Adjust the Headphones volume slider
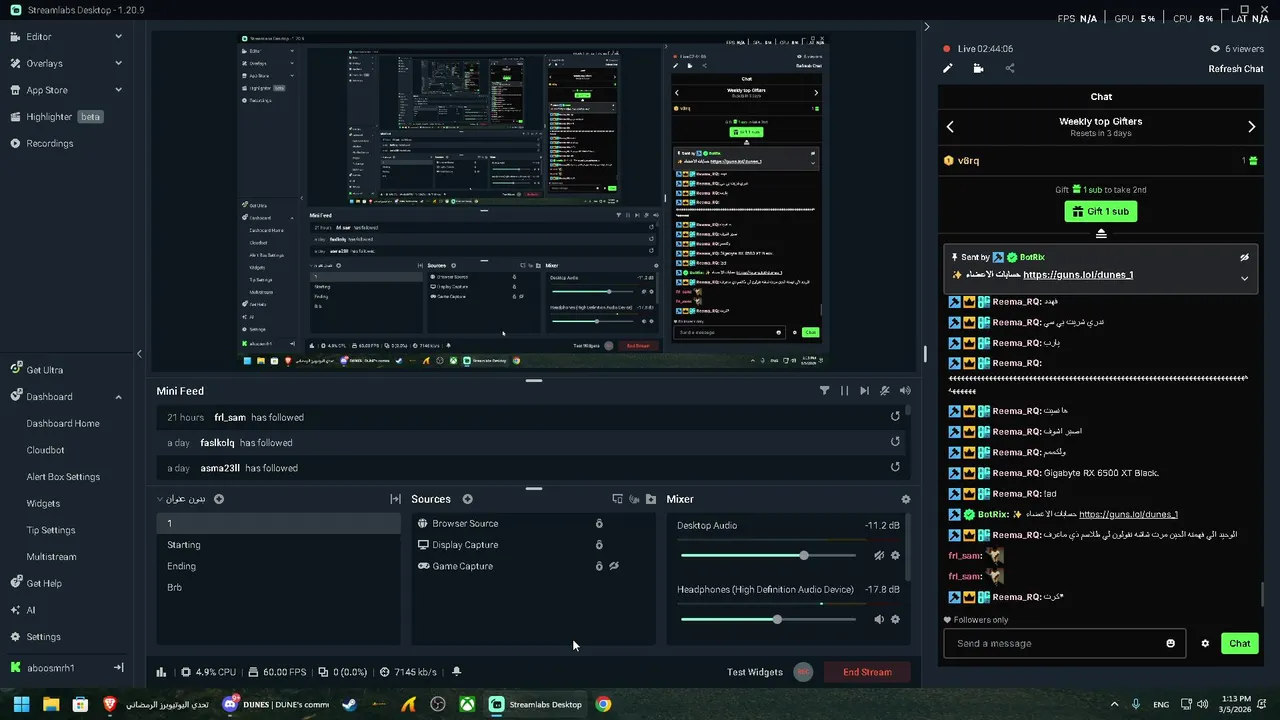The image size is (1280, 720). (768, 619)
